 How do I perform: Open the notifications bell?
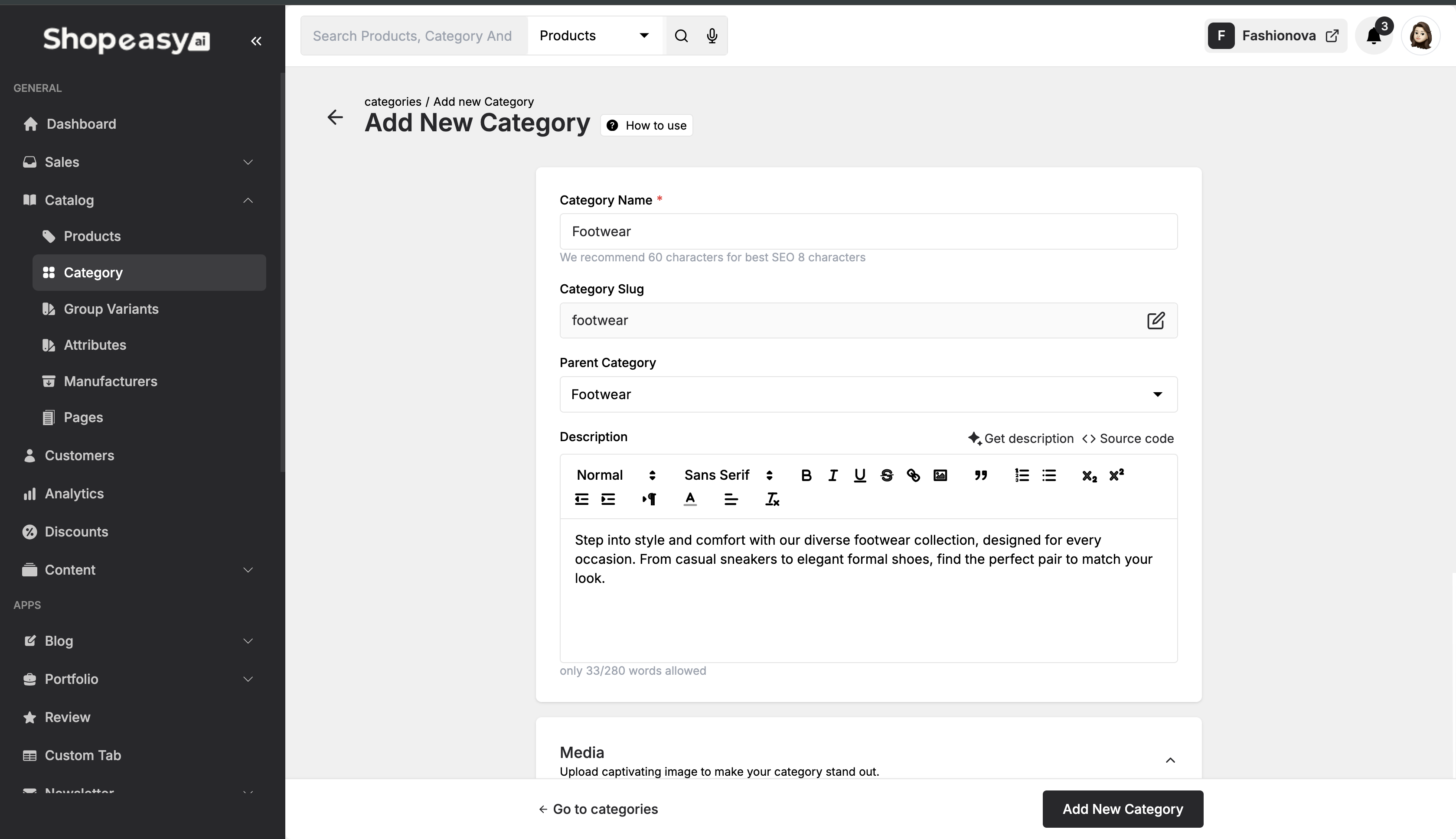(1374, 36)
